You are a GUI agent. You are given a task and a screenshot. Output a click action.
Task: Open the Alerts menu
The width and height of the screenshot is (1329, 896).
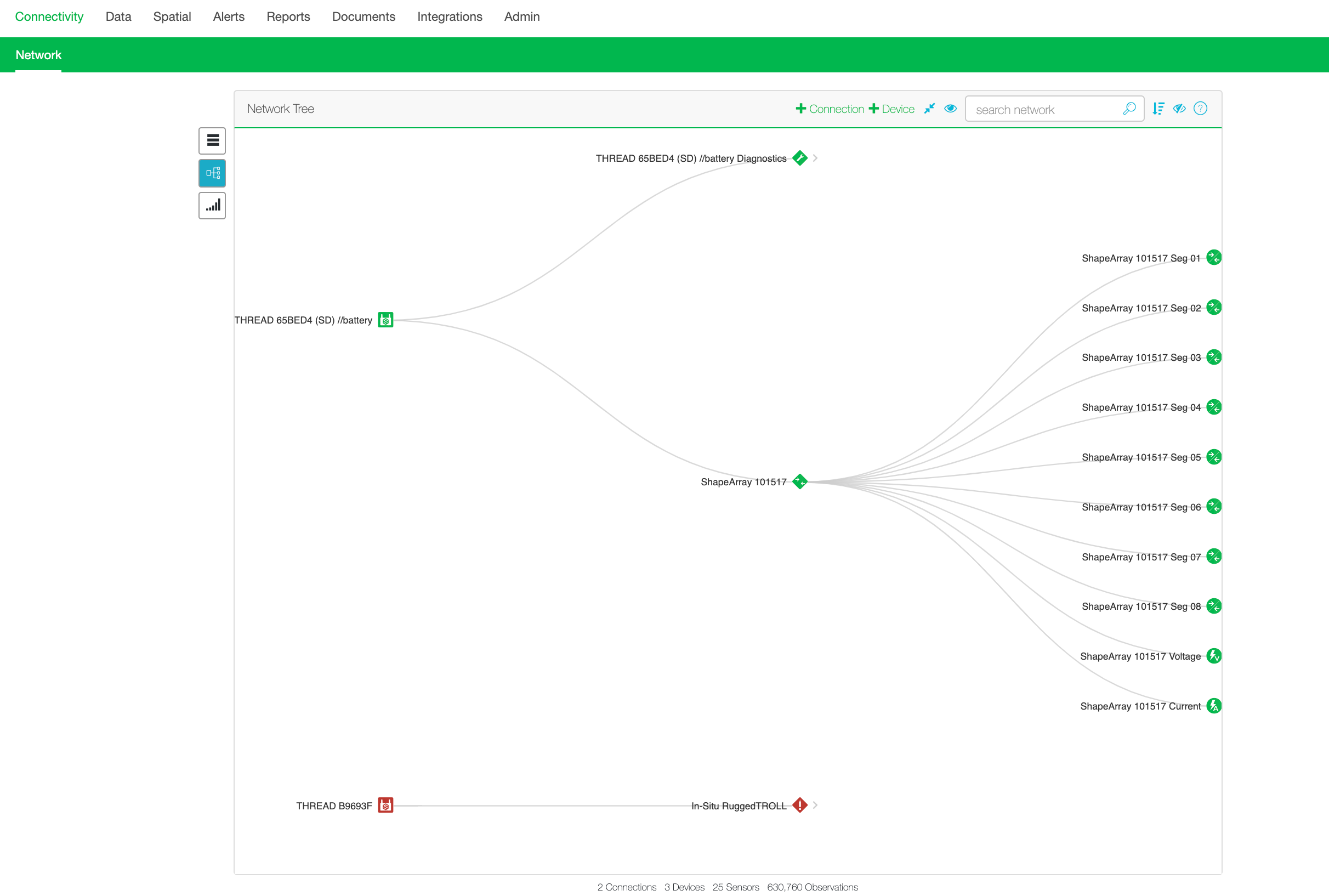(229, 16)
